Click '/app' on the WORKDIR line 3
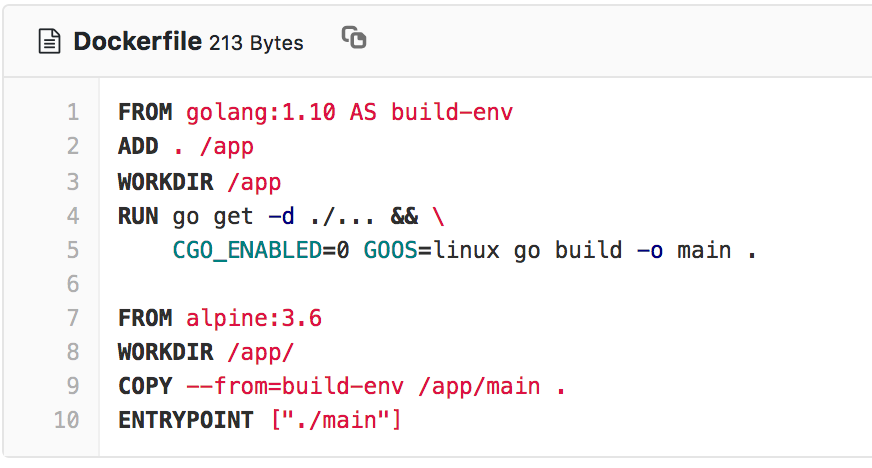 [x=254, y=183]
